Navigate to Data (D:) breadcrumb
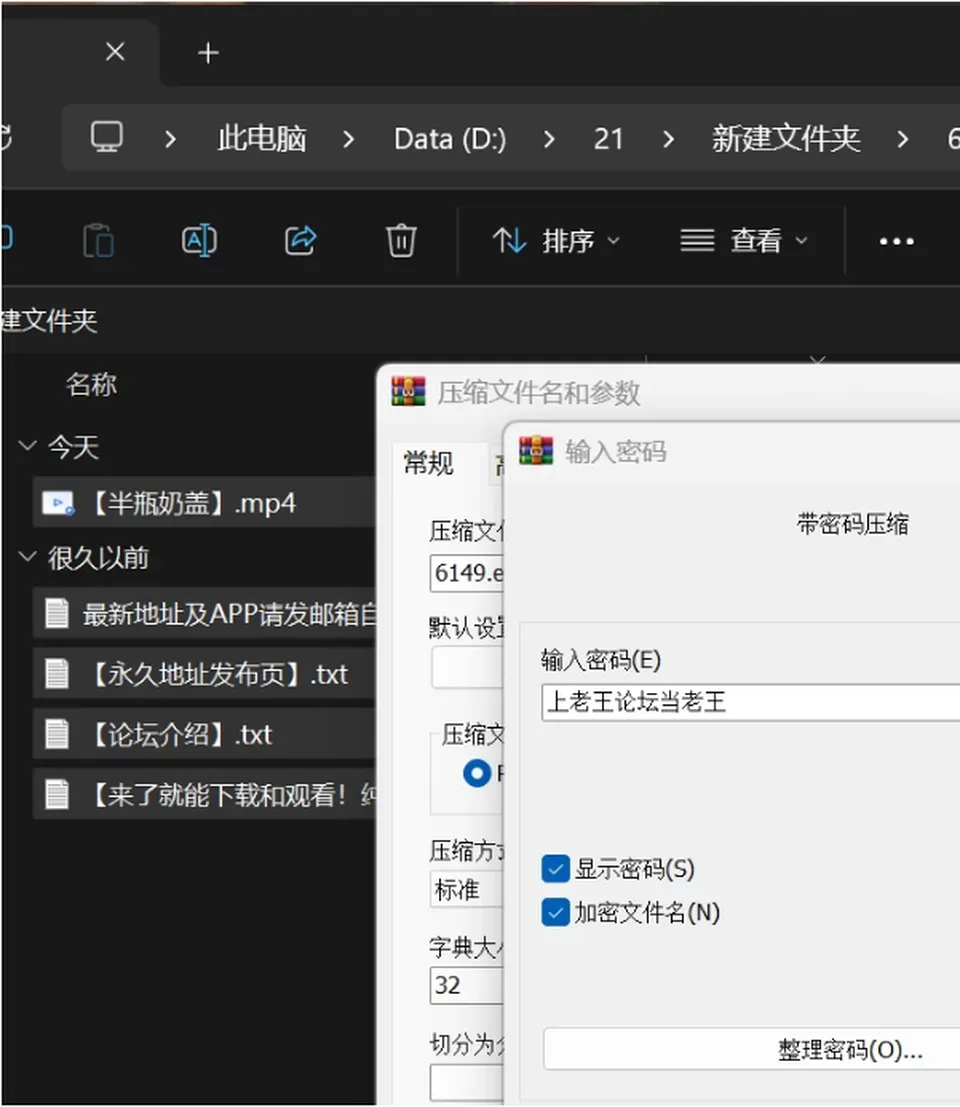960x1107 pixels. (450, 139)
